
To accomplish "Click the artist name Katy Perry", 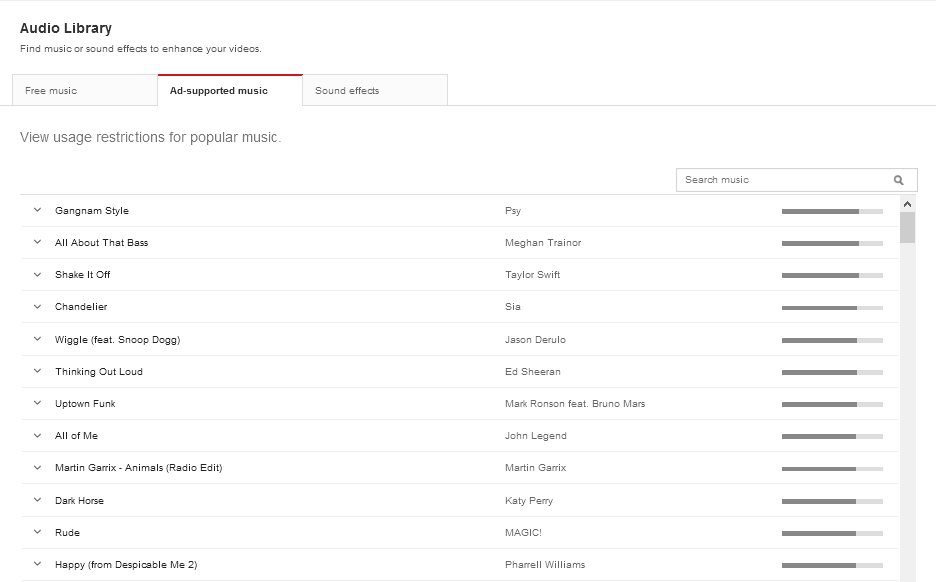I will [529, 501].
